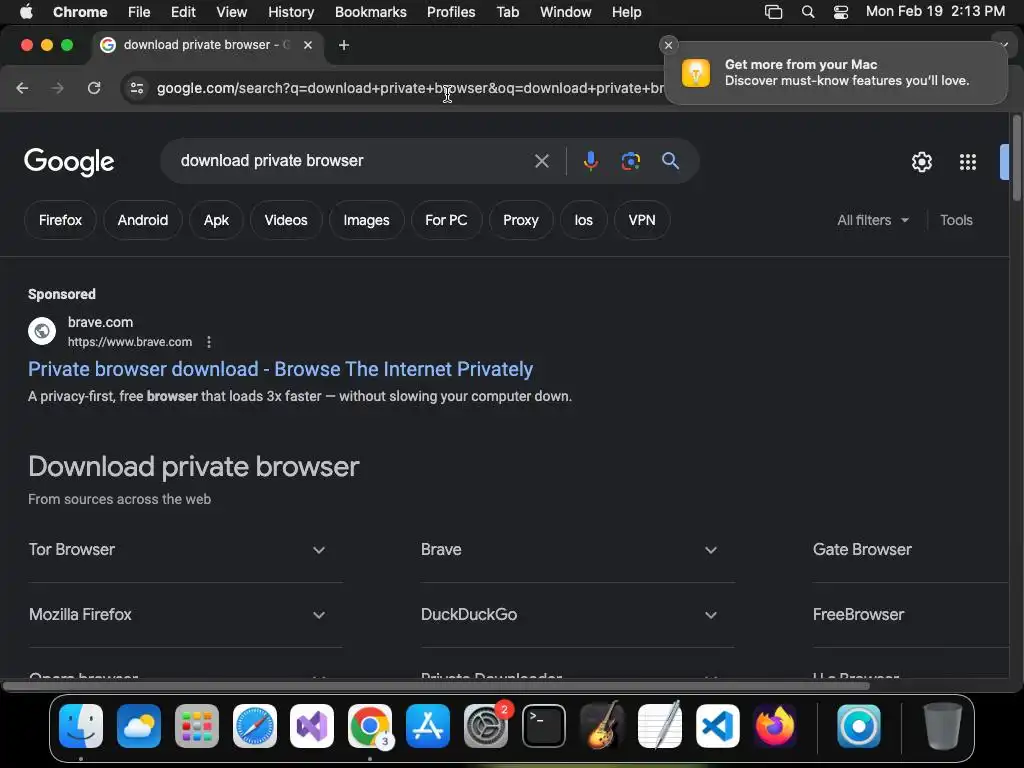The height and width of the screenshot is (768, 1024).
Task: Open site information icon in address bar
Action: click(x=136, y=88)
